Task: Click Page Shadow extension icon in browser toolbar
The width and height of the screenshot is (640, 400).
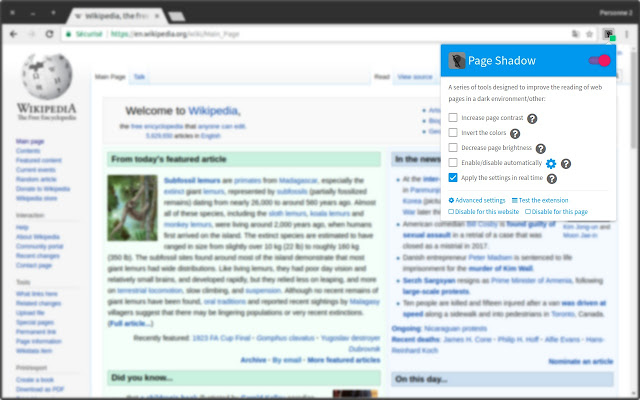Action: pos(609,34)
